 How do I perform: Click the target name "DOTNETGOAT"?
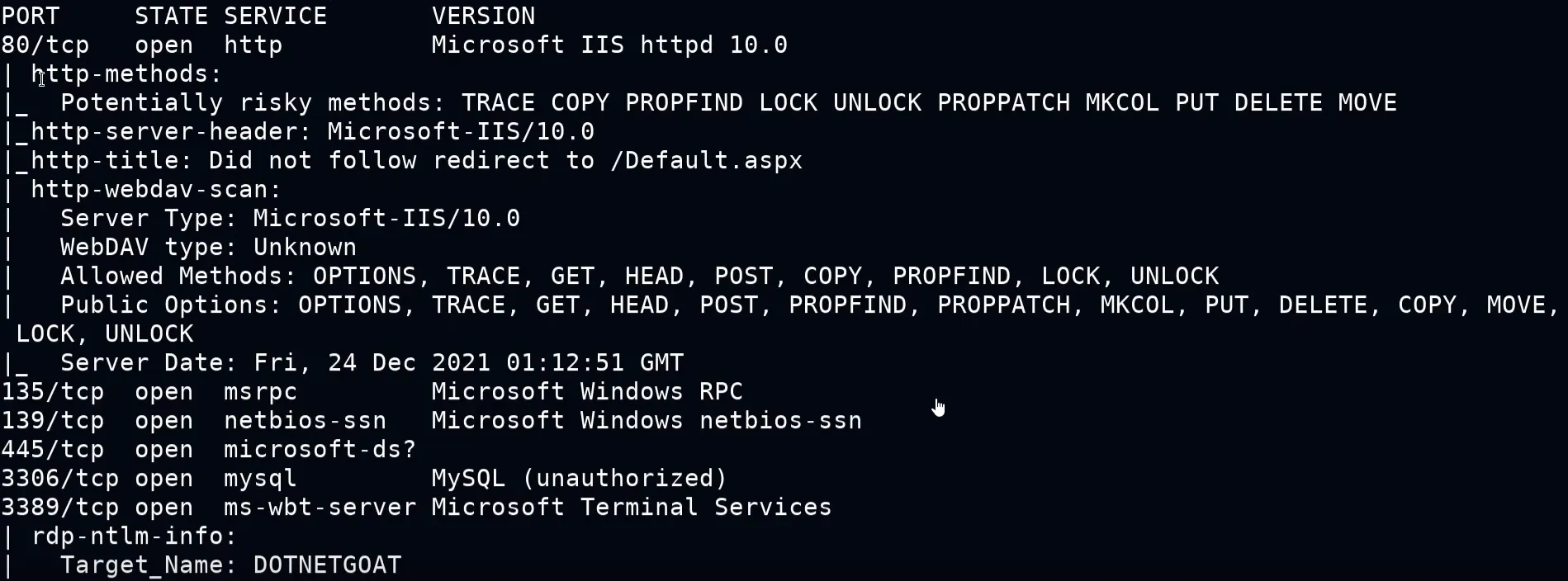[x=327, y=565]
